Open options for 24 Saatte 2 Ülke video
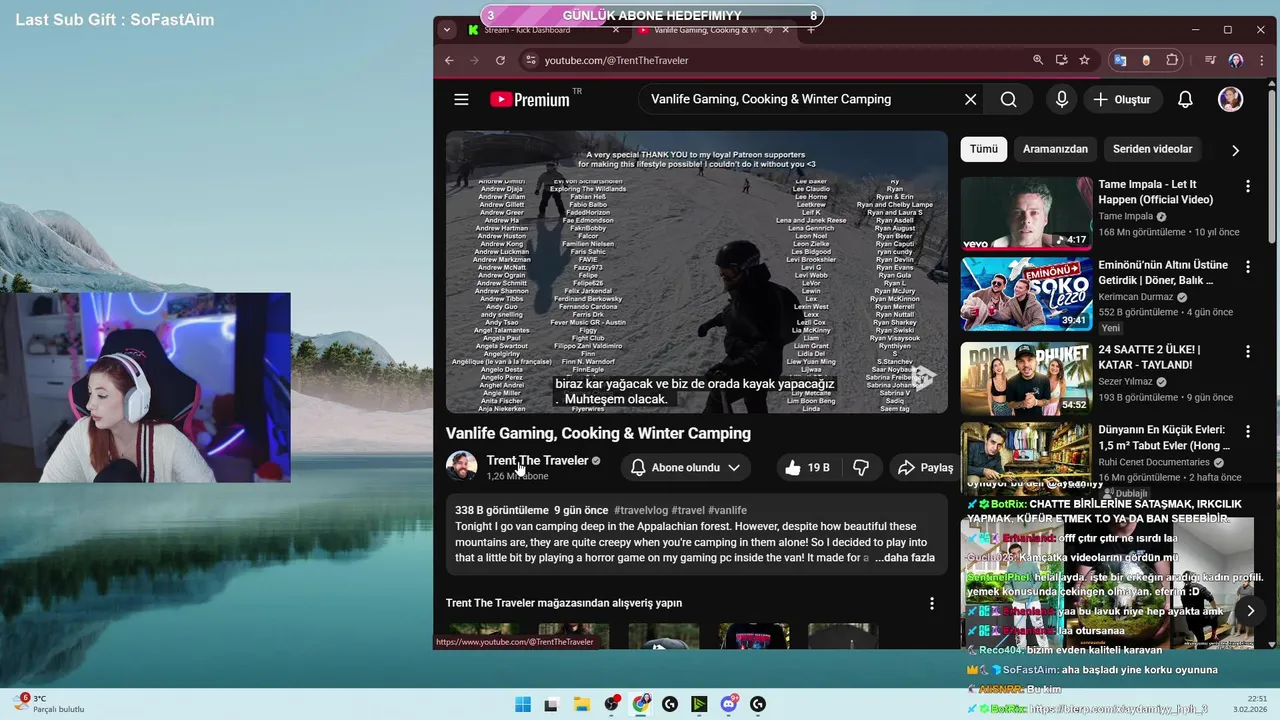The height and width of the screenshot is (720, 1280). [x=1247, y=351]
